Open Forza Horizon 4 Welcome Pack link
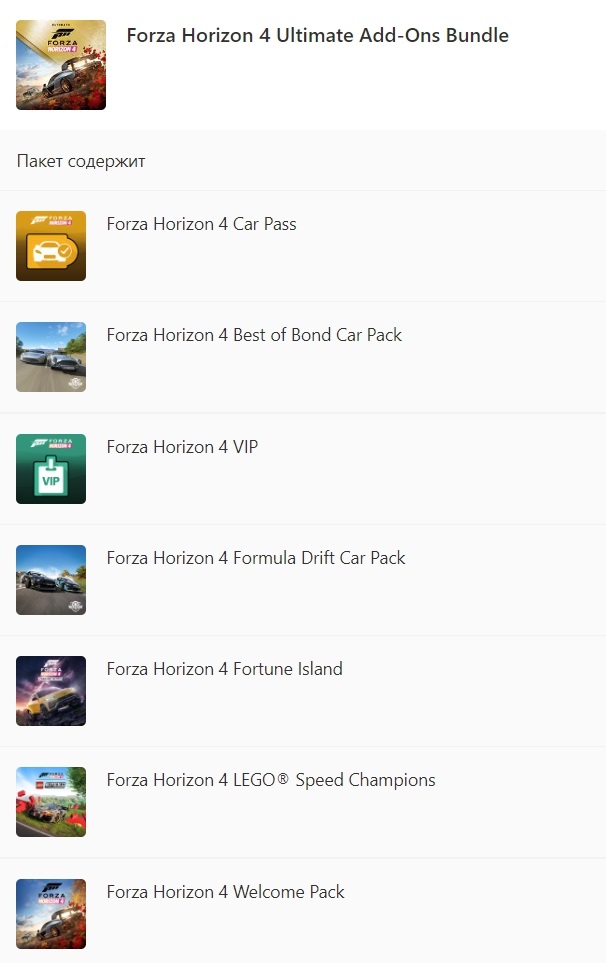The height and width of the screenshot is (963, 606). coord(225,892)
